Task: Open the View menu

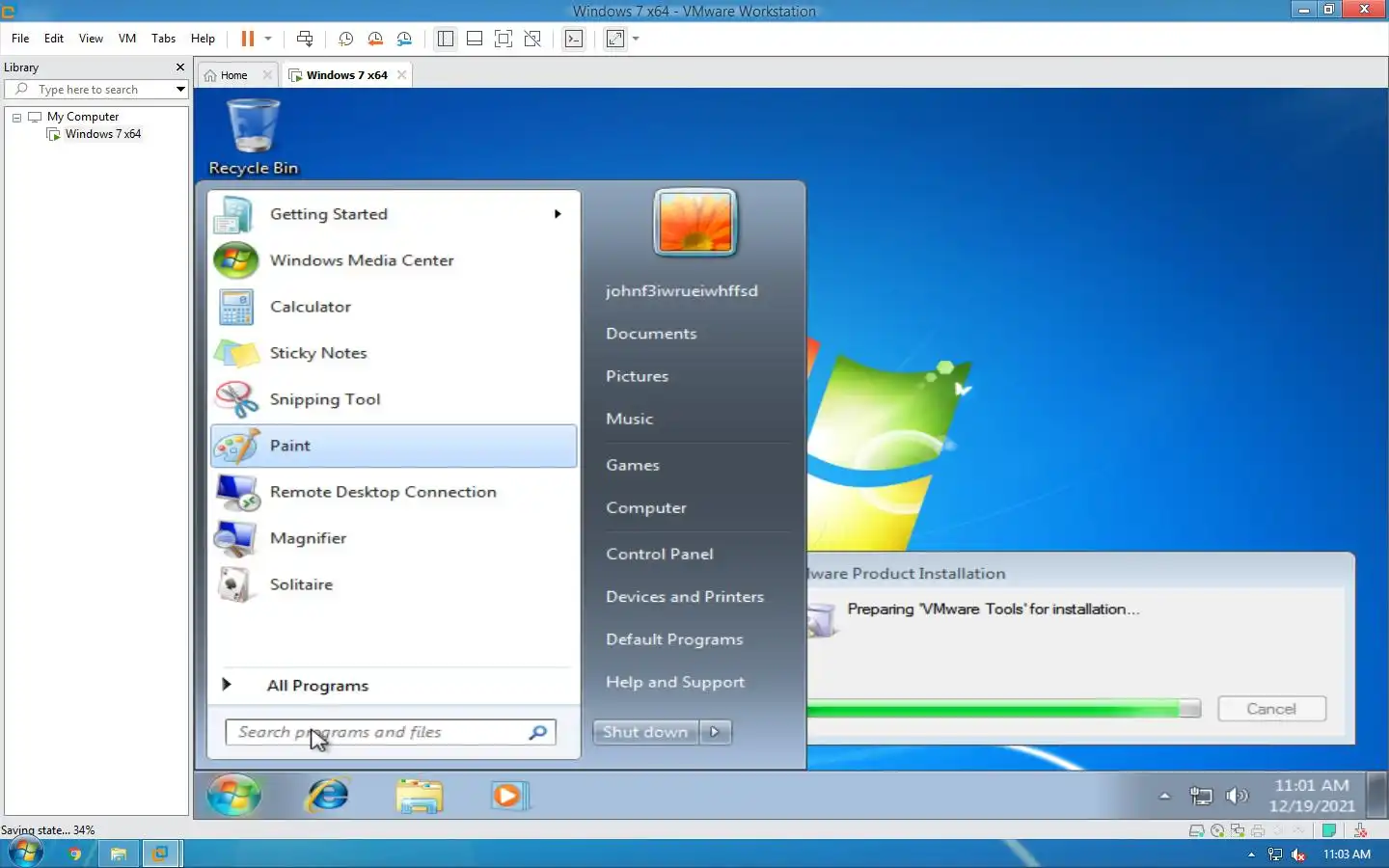Action: coord(91,39)
